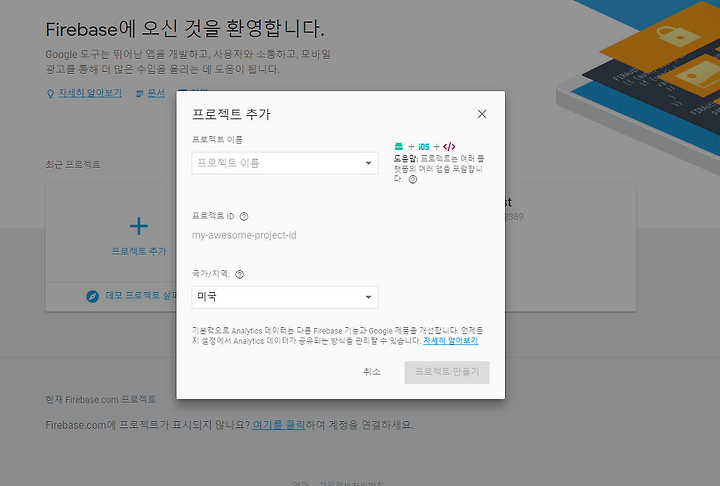
Task: Close the 프로젝트 추가 dialog with X
Action: tap(482, 114)
